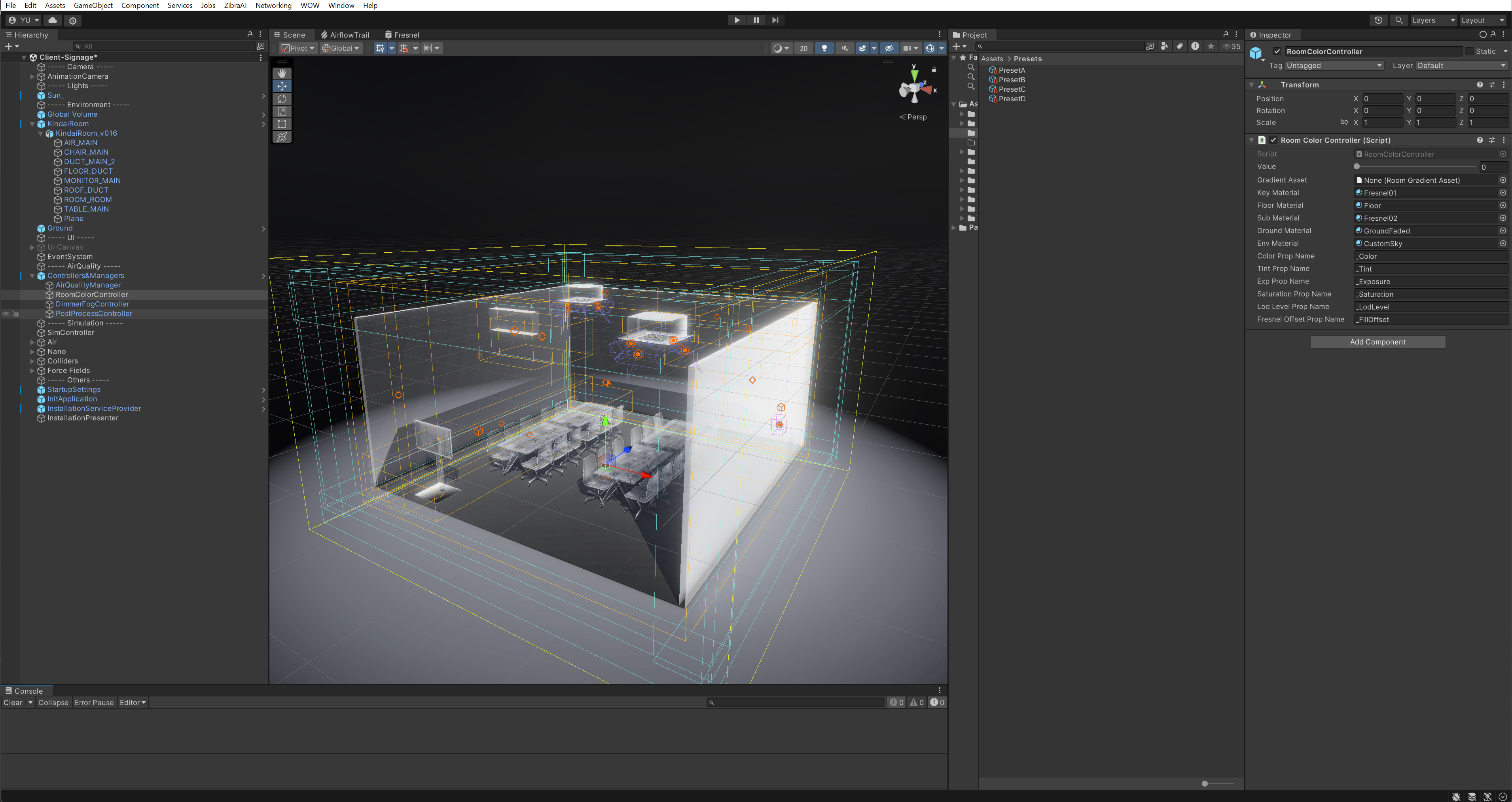Toggle 2D view mode
This screenshot has height=802, width=1512.
(803, 48)
